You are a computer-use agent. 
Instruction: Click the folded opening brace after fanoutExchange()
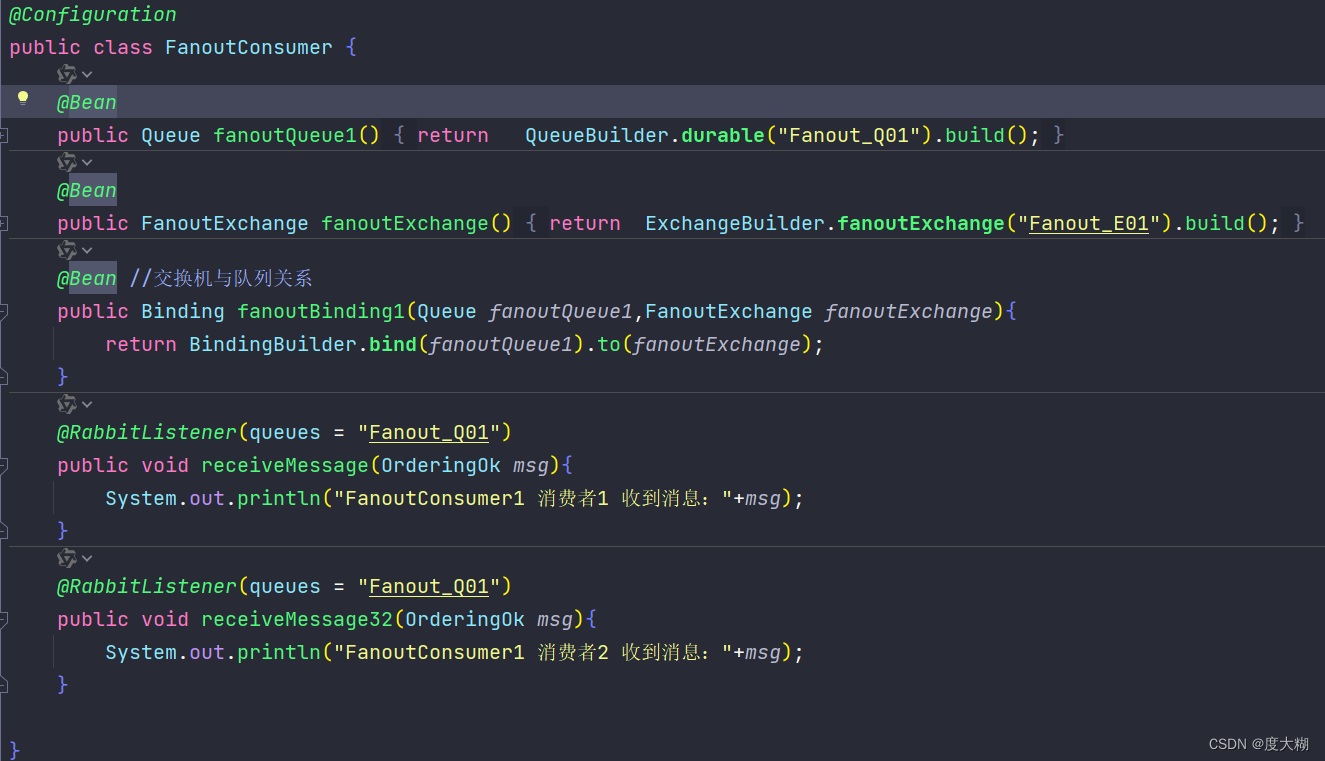click(531, 223)
